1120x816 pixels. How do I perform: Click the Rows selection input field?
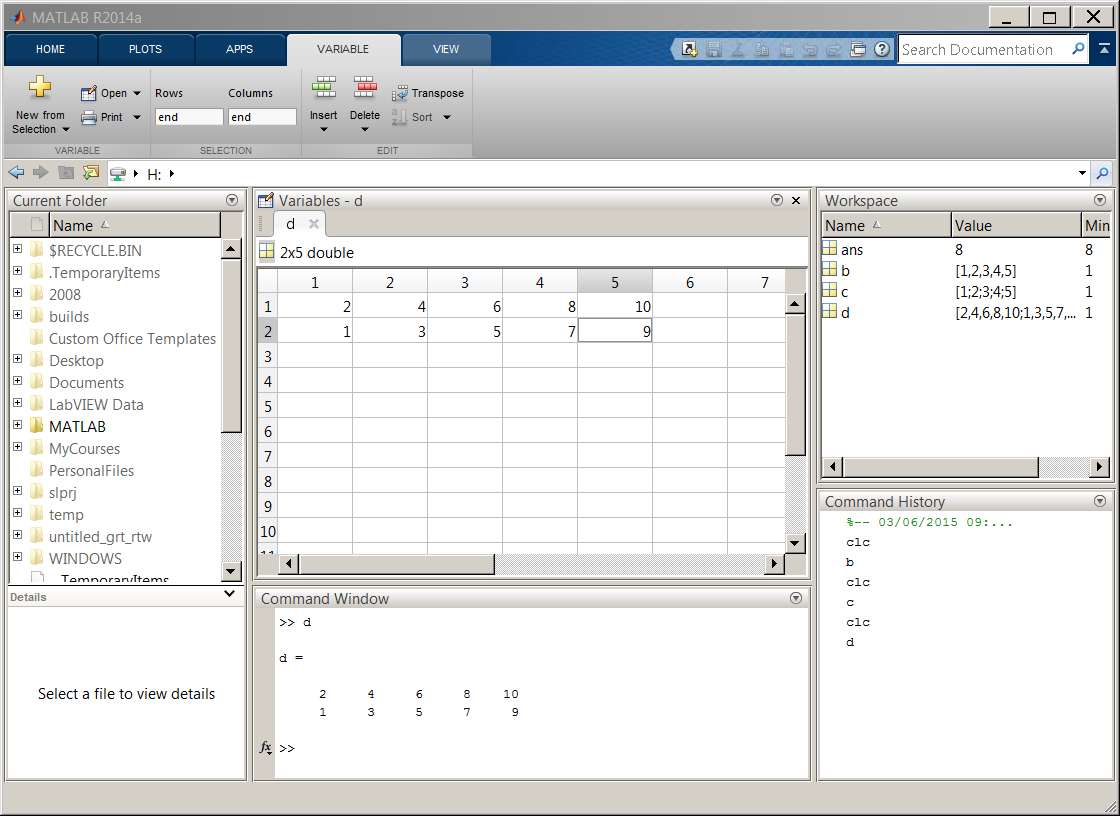click(x=189, y=117)
